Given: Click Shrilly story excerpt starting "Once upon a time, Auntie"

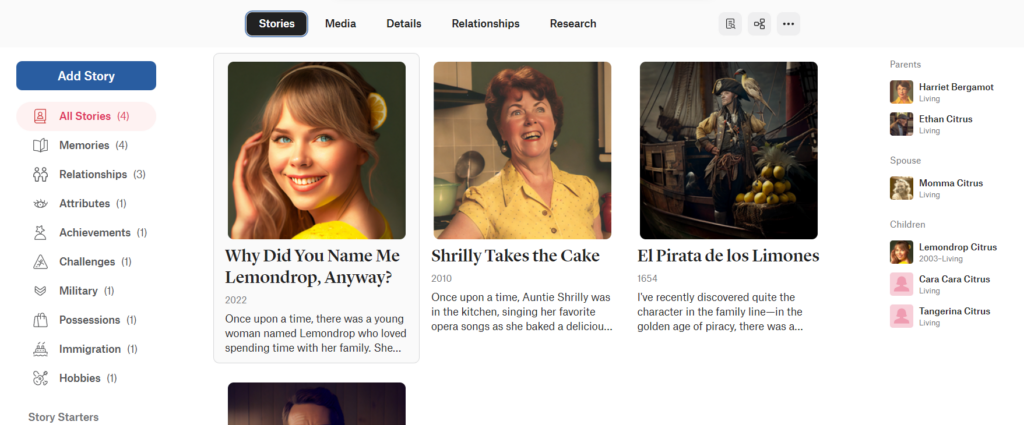Looking at the screenshot, I should coord(522,311).
